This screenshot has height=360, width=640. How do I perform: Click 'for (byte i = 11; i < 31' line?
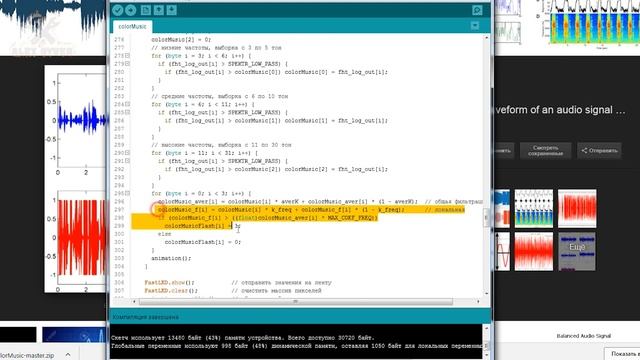(204, 153)
